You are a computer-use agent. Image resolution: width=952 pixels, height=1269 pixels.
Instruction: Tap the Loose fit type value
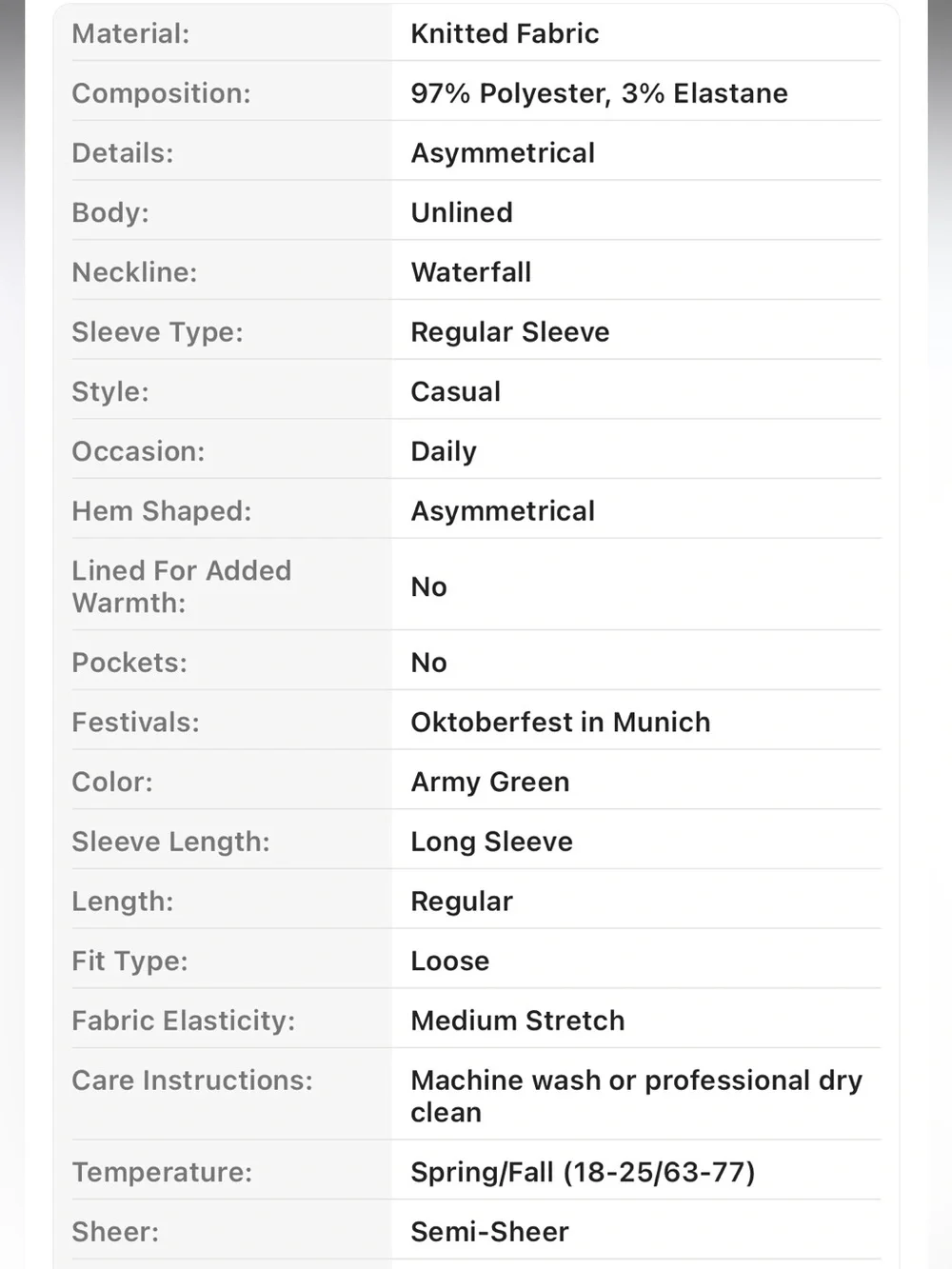click(x=450, y=962)
